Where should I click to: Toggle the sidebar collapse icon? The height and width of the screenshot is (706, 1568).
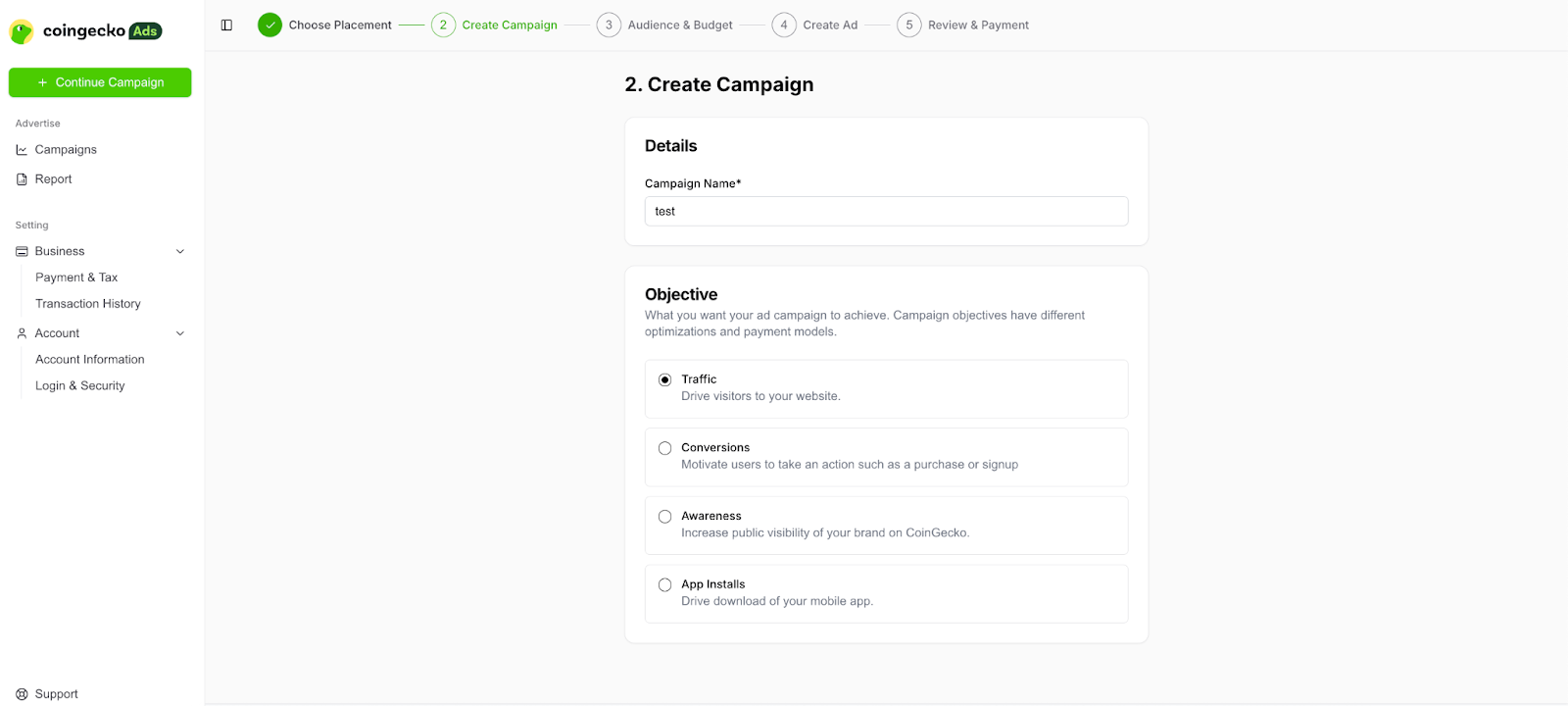[x=226, y=25]
